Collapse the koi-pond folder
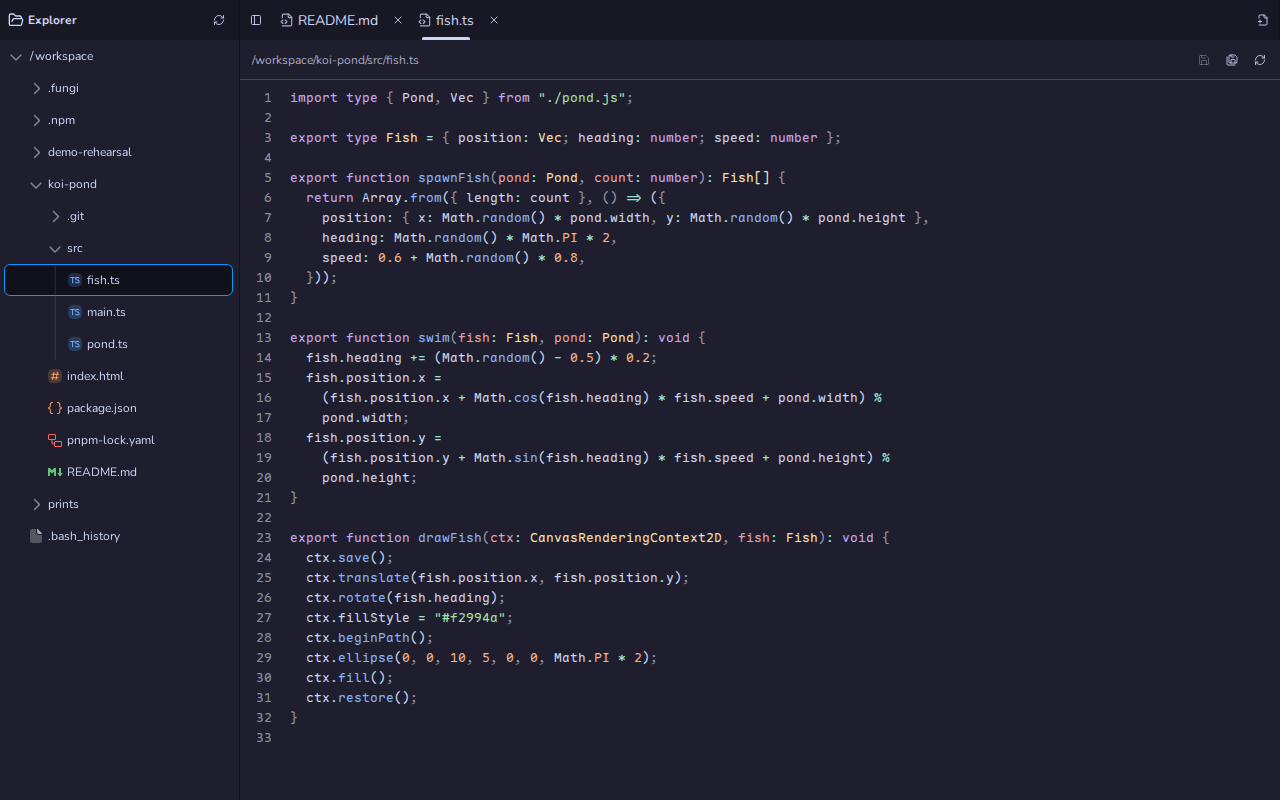The width and height of the screenshot is (1280, 800). [x=36, y=184]
